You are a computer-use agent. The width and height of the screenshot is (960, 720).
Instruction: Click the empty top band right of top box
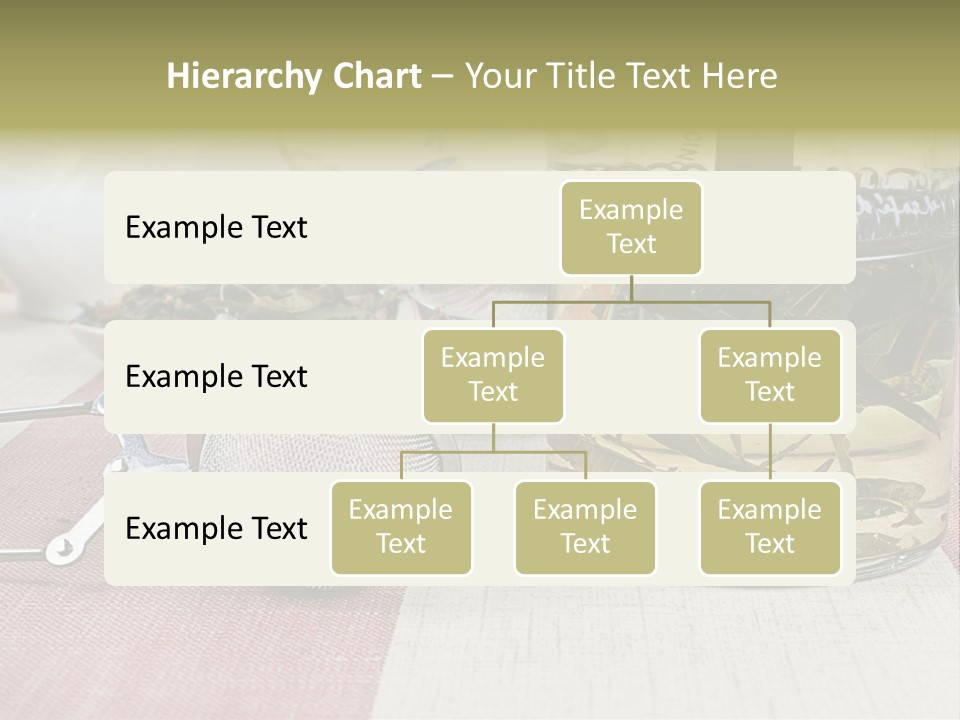pos(780,228)
